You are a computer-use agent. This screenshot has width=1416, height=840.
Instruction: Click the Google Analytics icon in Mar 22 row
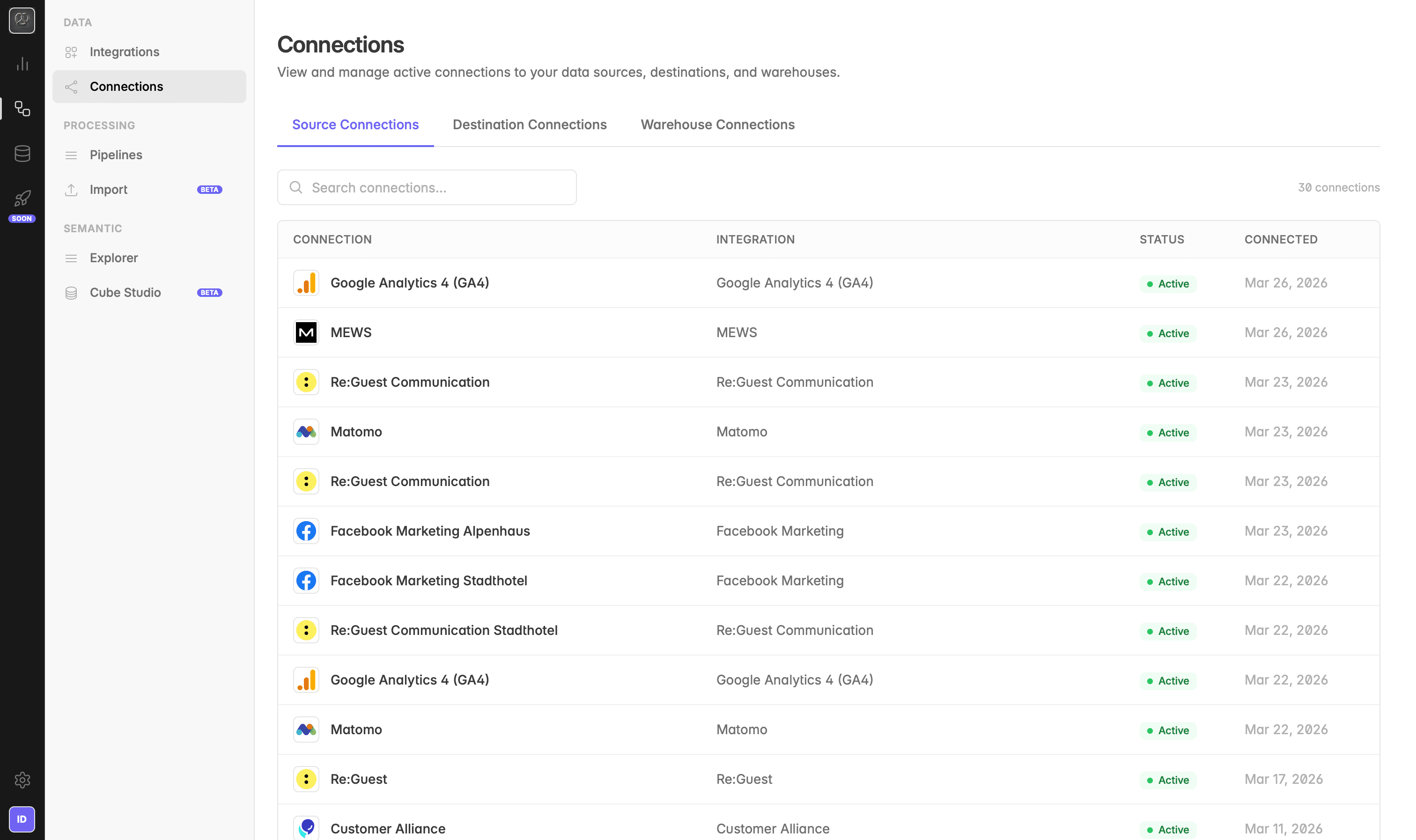tap(306, 680)
